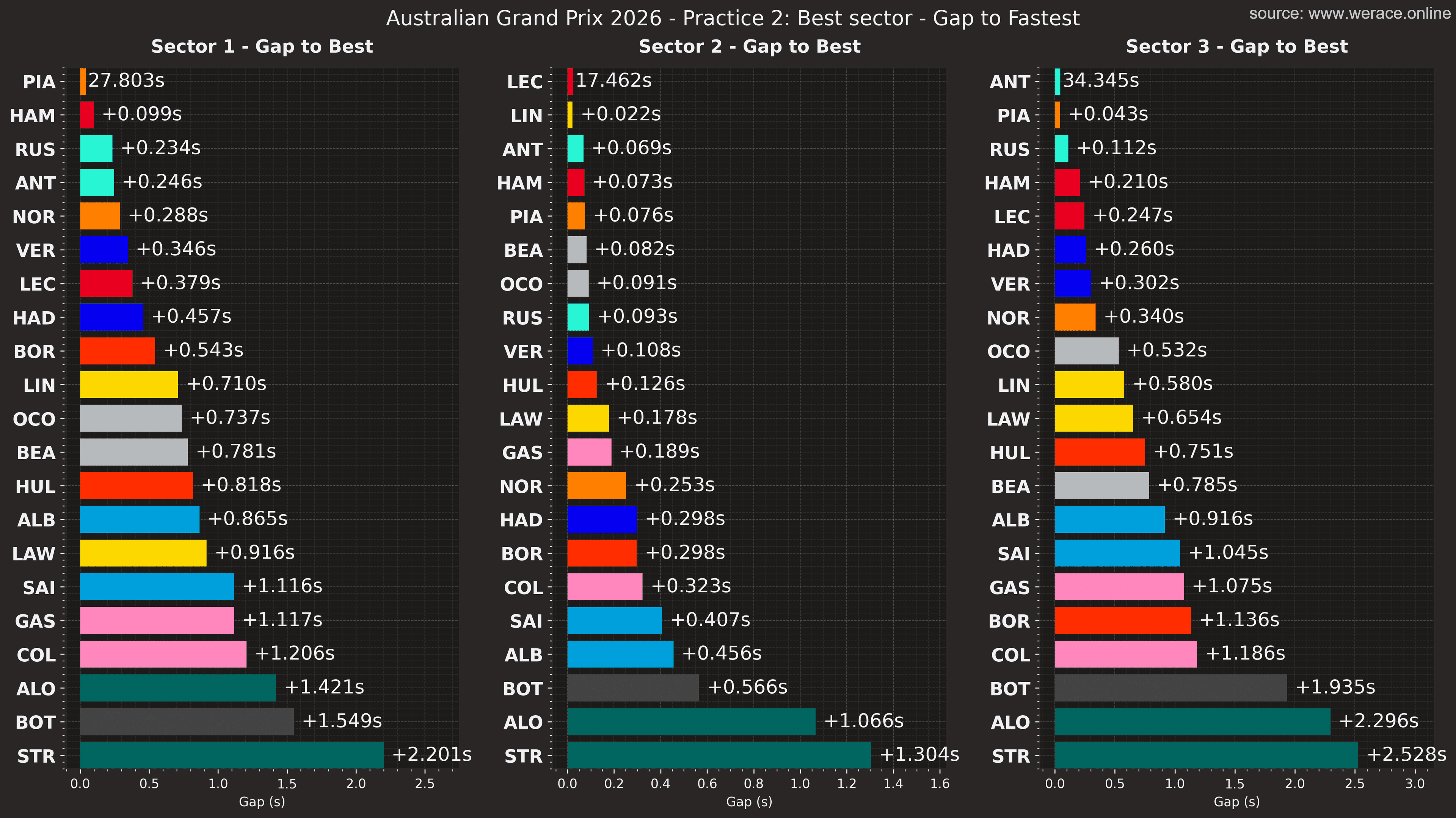Click the Sector 1 - Gap to Best title
The height and width of the screenshot is (818, 1456).
click(262, 46)
